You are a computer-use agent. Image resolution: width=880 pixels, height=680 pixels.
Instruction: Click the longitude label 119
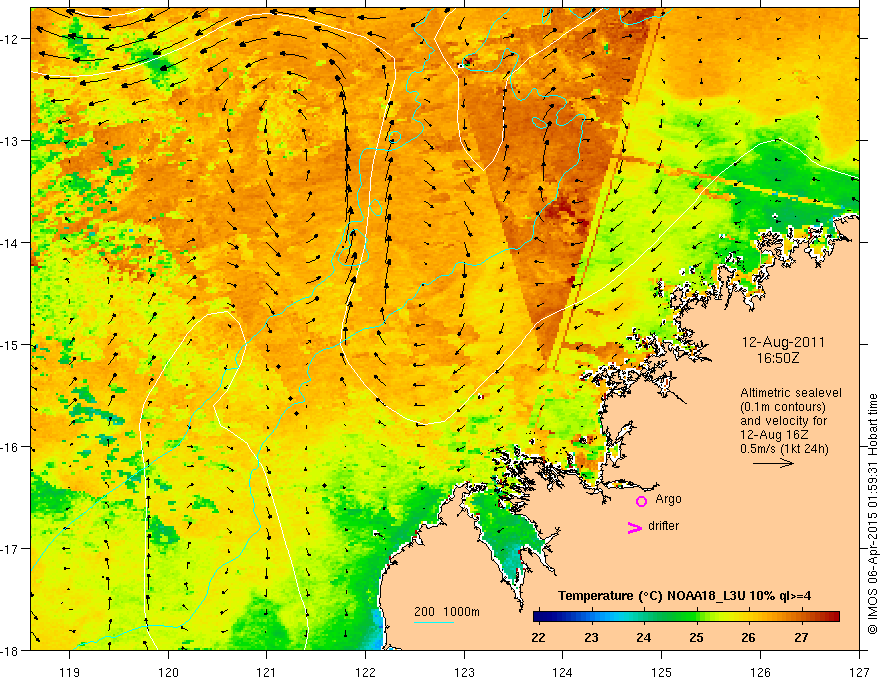[x=70, y=672]
